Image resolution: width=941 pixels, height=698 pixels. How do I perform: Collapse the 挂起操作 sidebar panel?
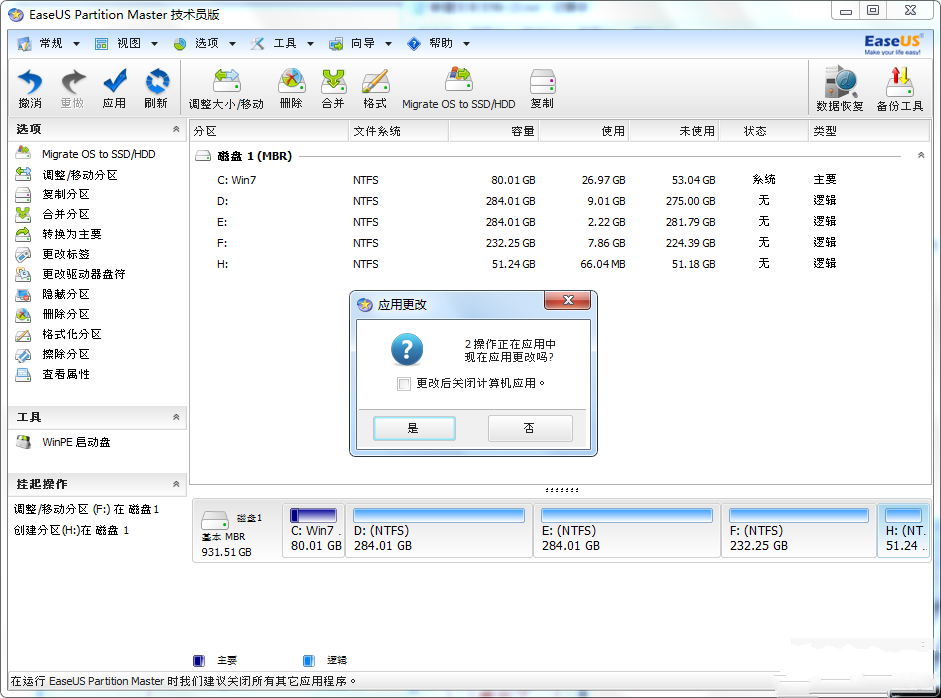[176, 484]
